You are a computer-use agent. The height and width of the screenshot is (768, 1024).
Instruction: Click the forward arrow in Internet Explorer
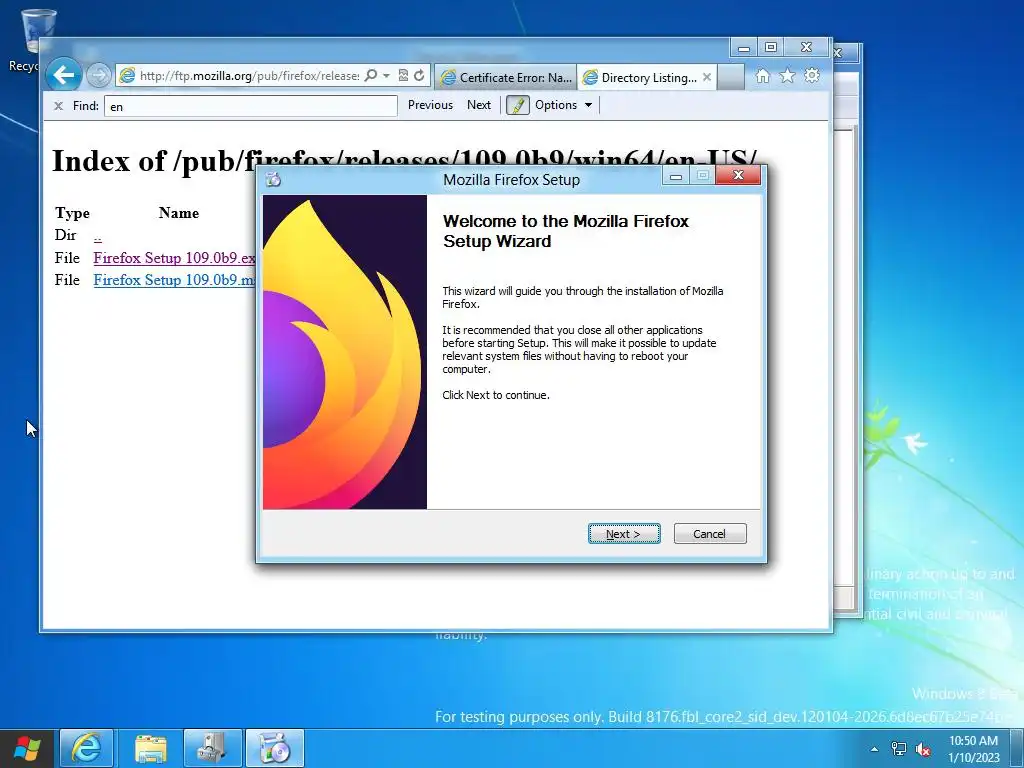pyautogui.click(x=99, y=76)
